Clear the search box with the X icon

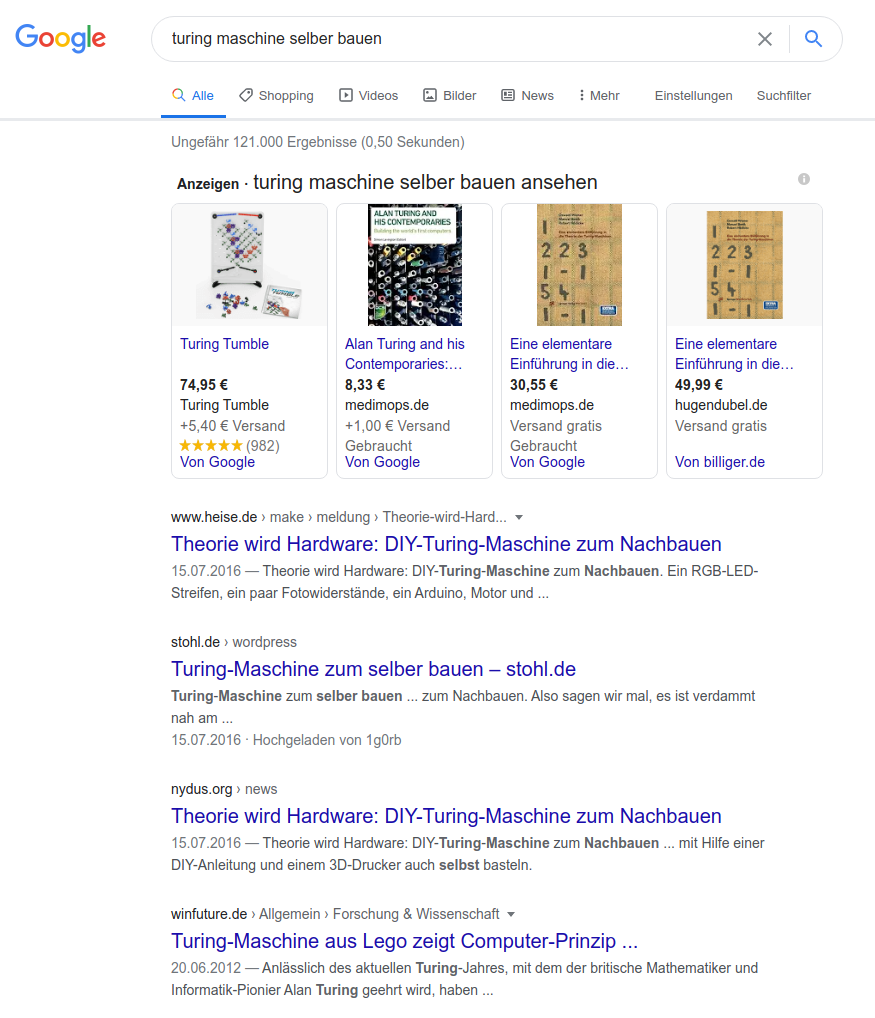(764, 39)
